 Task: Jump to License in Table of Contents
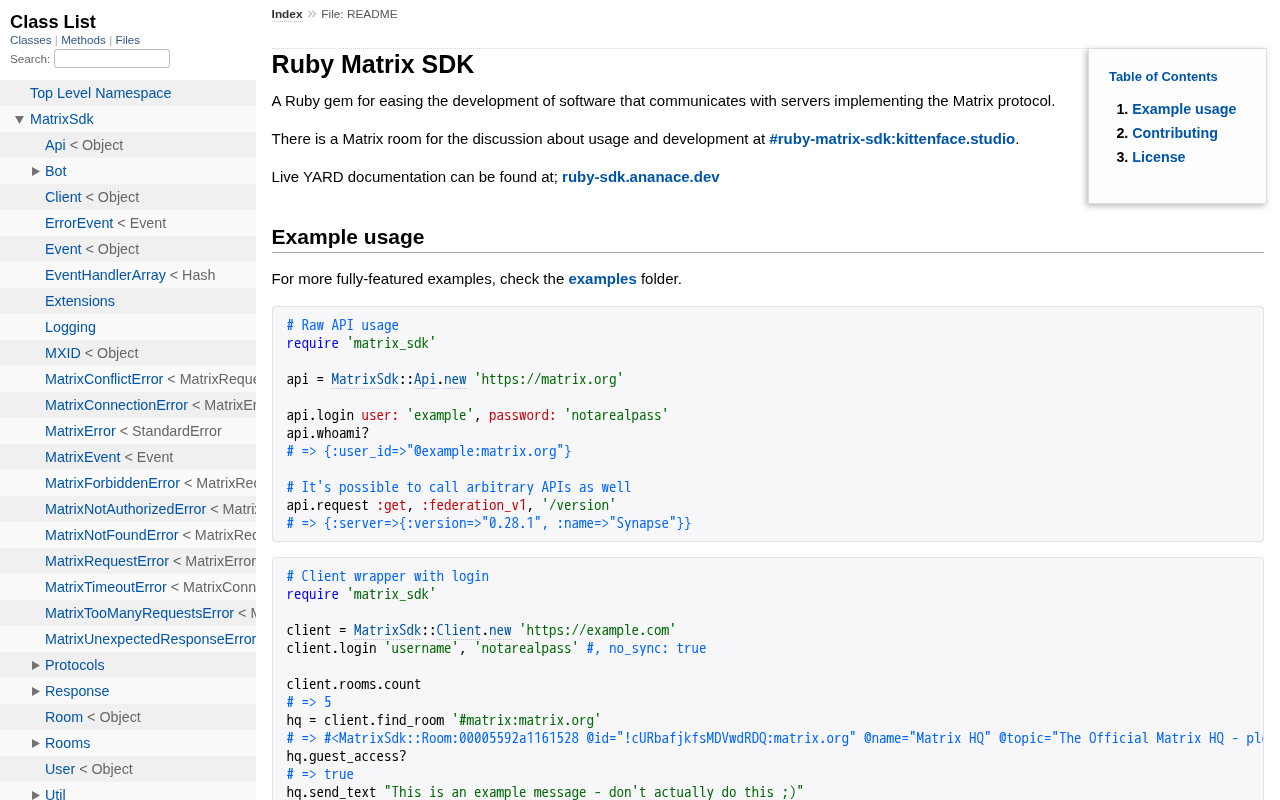click(1158, 157)
